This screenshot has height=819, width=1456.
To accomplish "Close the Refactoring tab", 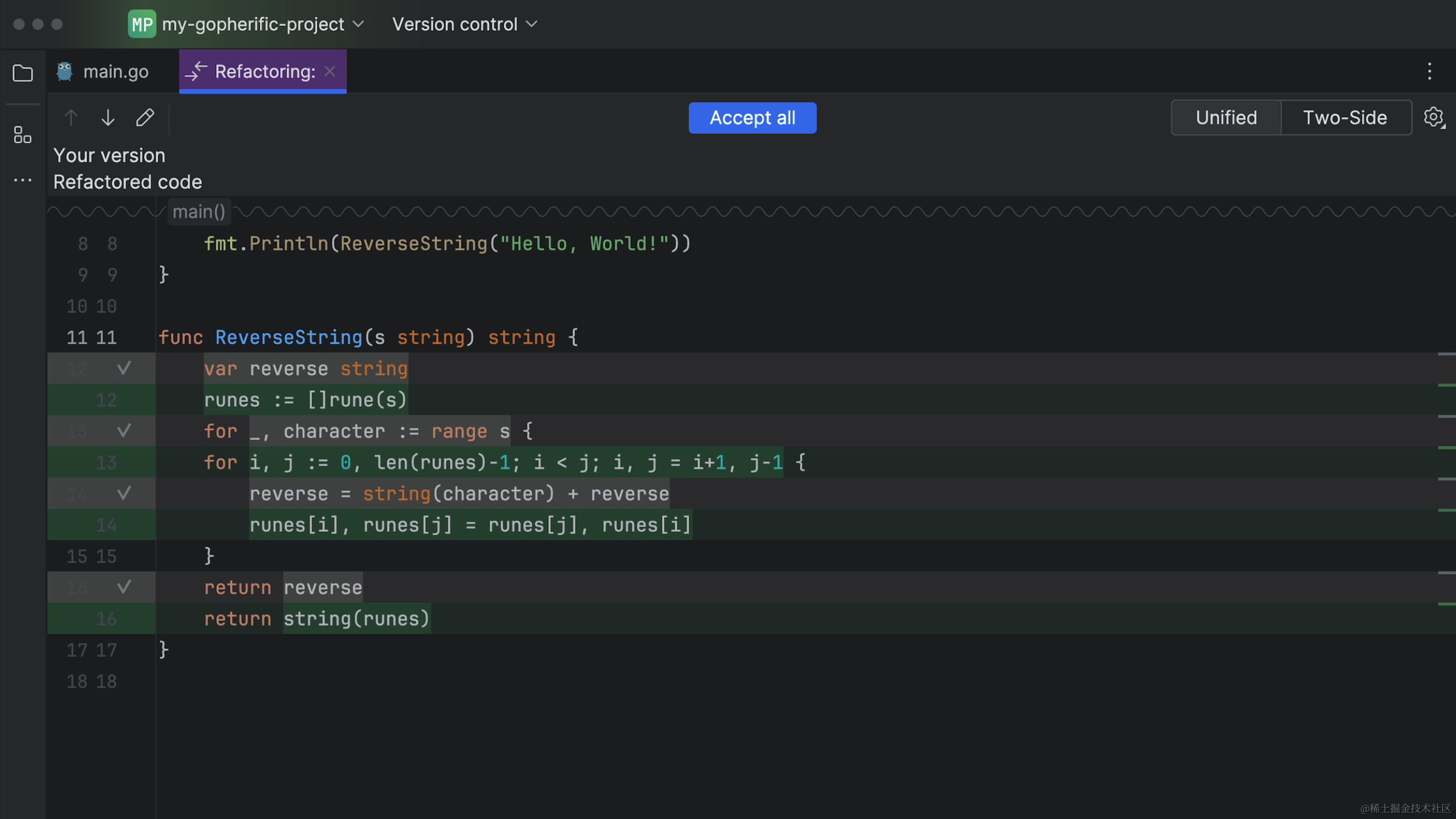I will click(330, 71).
